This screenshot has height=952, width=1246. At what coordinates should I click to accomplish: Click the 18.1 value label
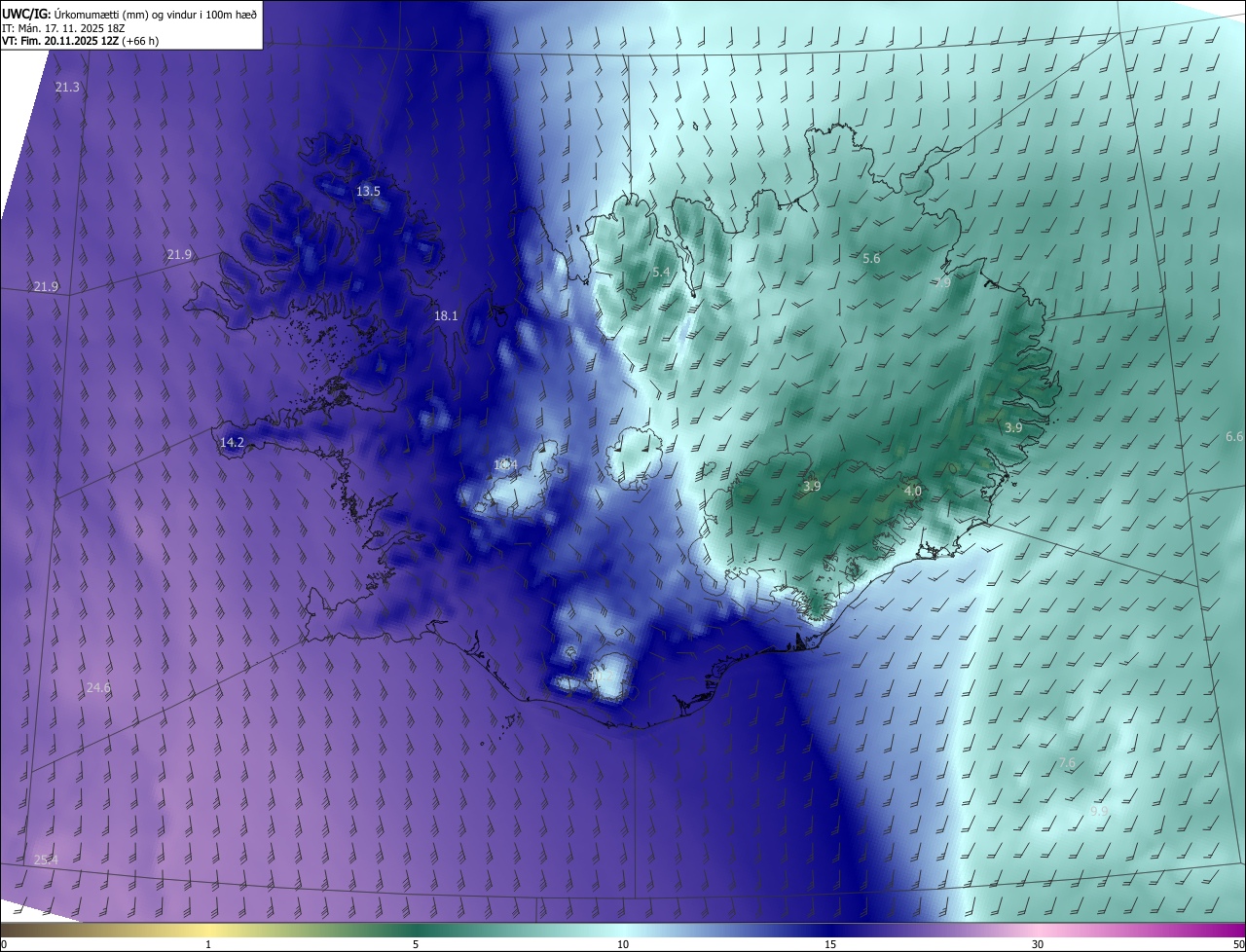click(446, 316)
